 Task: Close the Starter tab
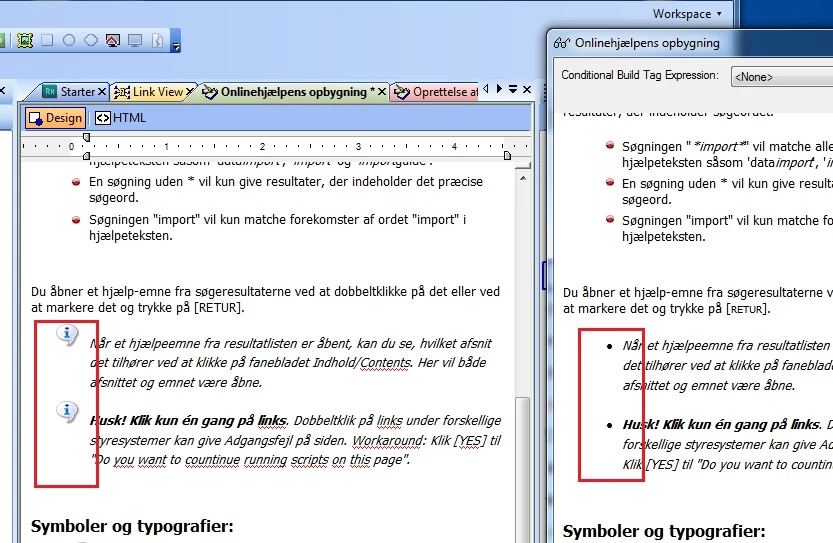click(102, 92)
